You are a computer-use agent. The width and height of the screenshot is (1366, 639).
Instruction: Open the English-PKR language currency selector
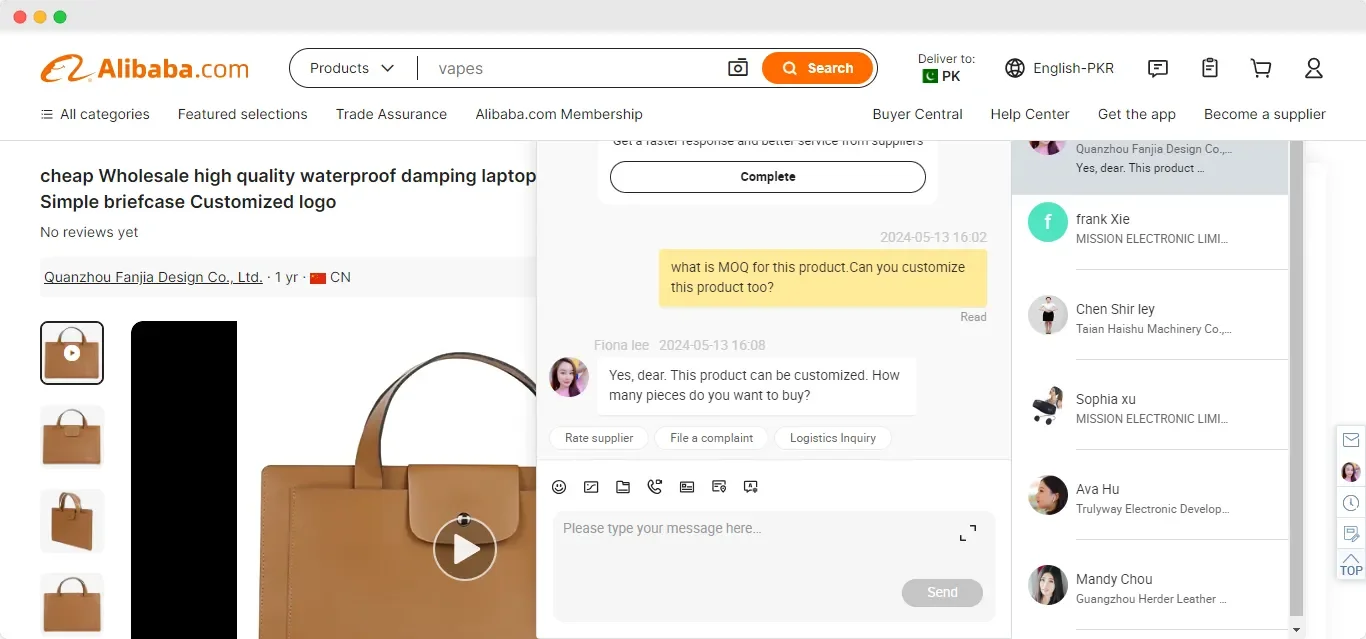(1059, 68)
